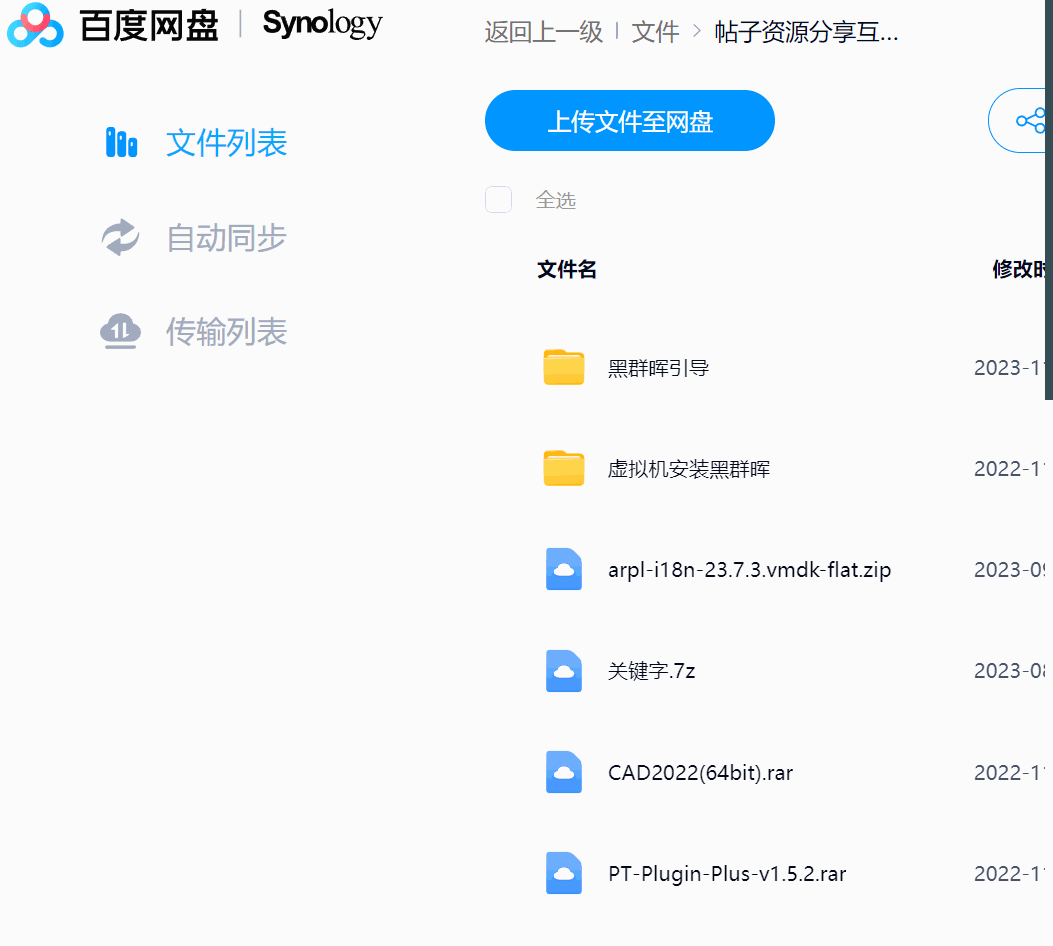The image size is (1053, 946).
Task: Select file name PT-Plugin-Plus-v1.5.2.rar
Action: pos(727,874)
